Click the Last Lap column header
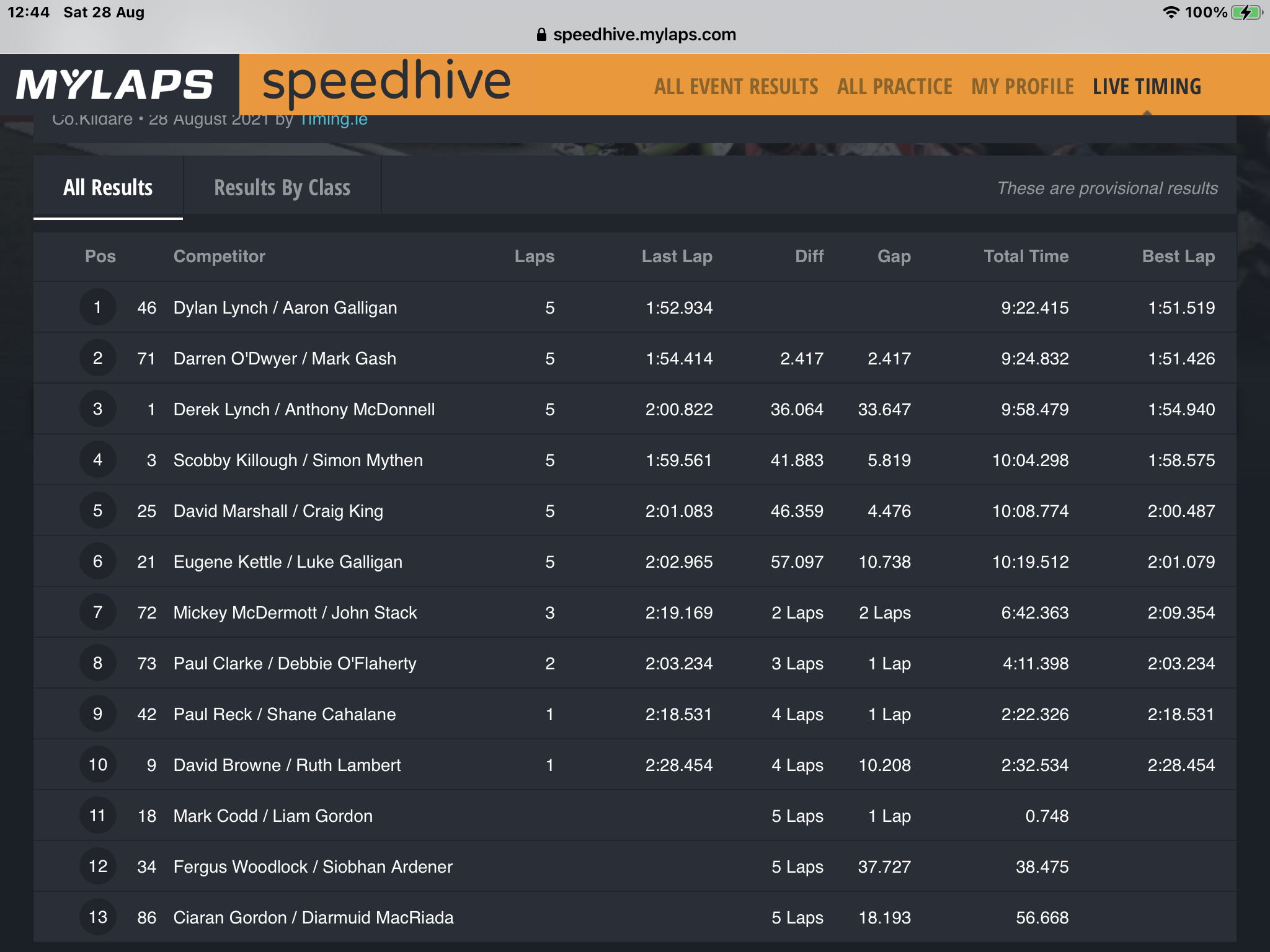1270x952 pixels. [x=677, y=257]
